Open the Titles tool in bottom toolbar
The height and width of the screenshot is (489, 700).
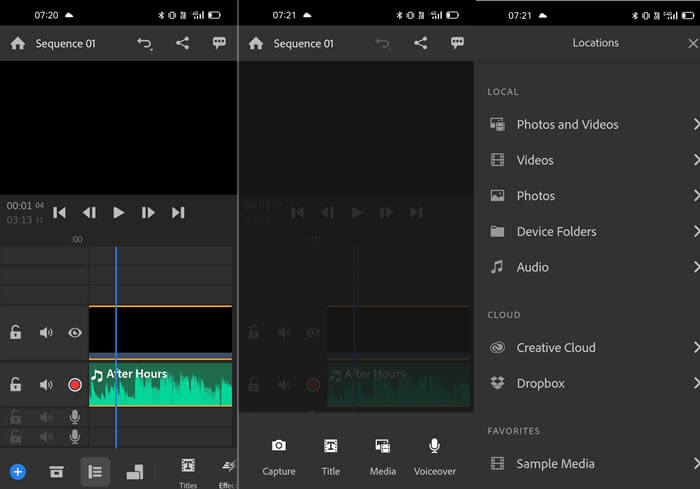[187, 470]
